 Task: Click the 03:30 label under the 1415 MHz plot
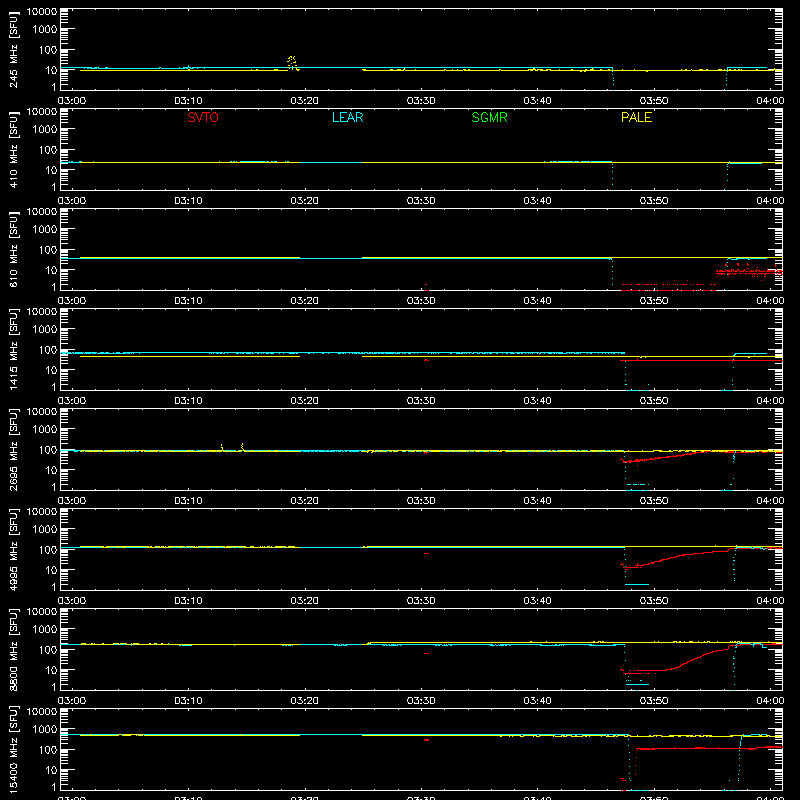[421, 401]
